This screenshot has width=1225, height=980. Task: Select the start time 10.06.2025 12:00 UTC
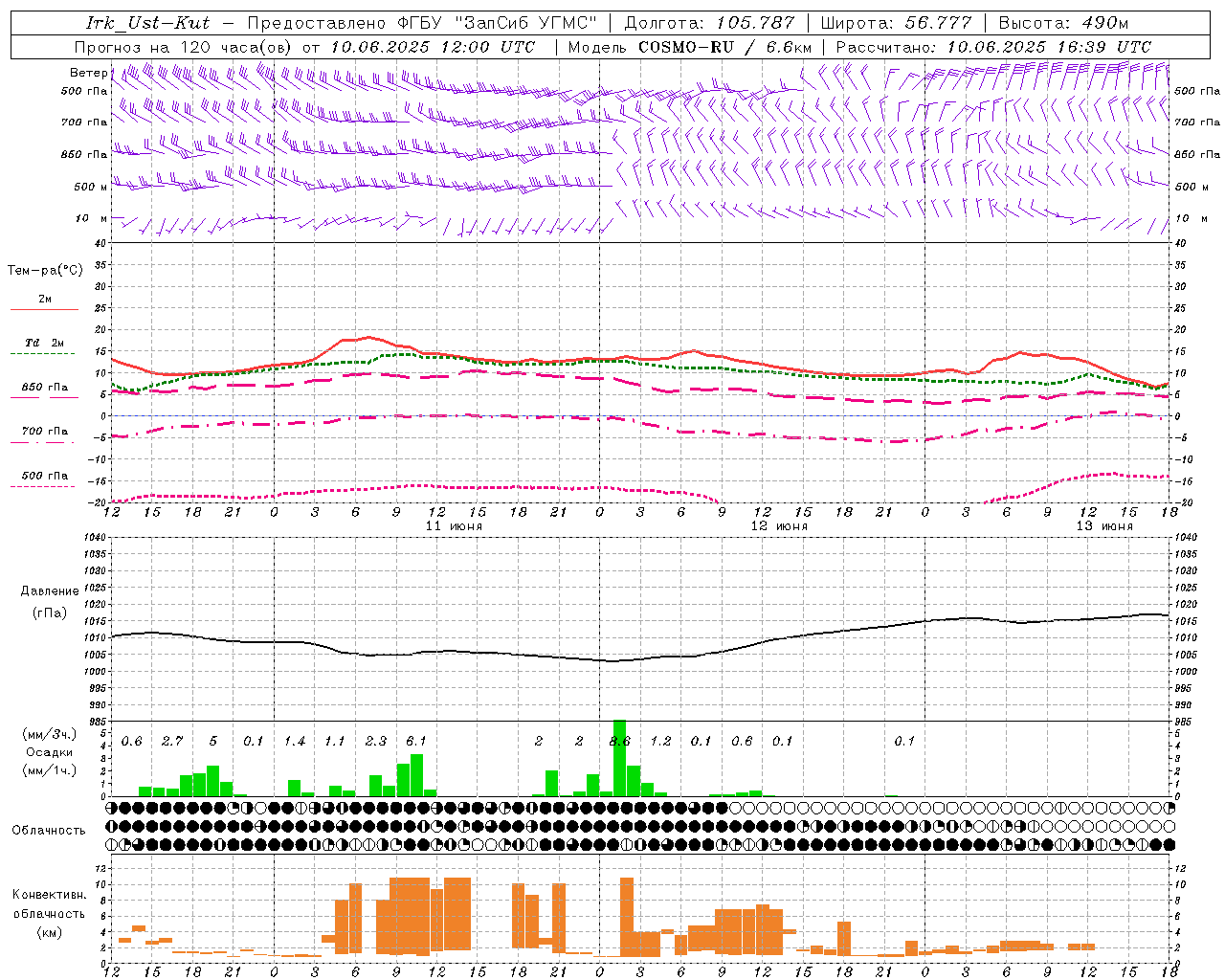click(433, 47)
